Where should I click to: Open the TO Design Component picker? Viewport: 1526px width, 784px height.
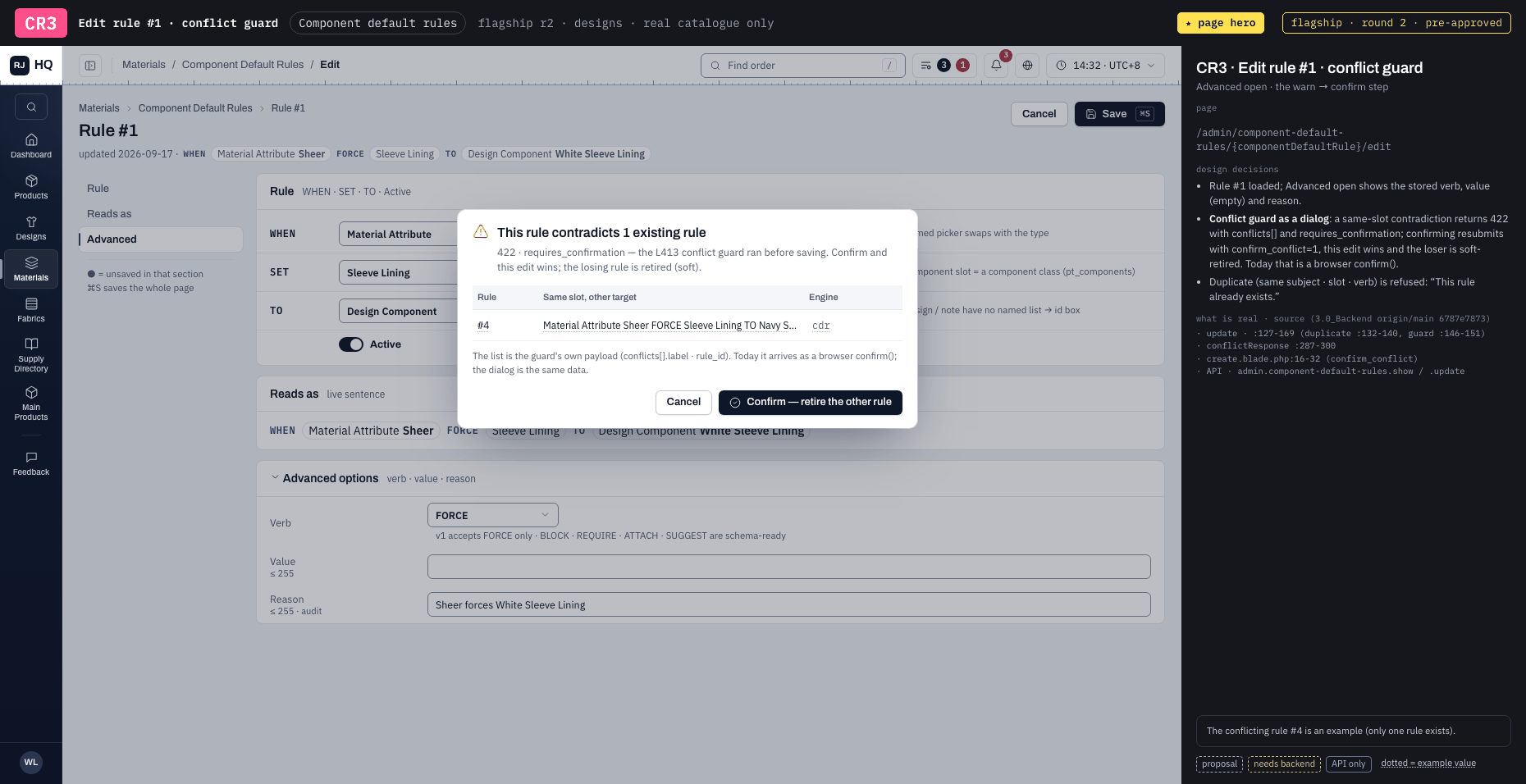tap(398, 311)
